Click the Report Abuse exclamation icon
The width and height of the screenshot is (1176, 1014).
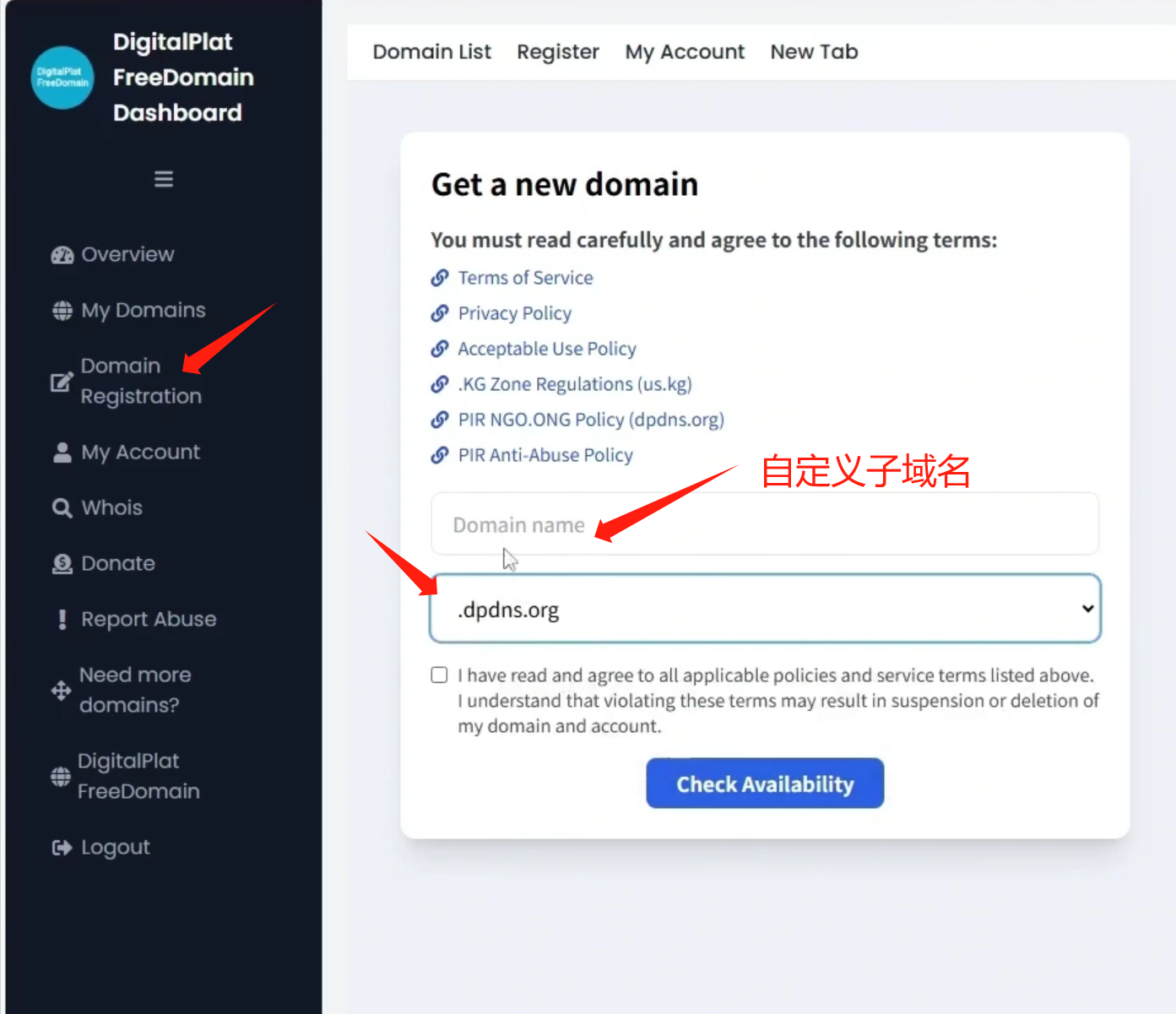pos(62,620)
